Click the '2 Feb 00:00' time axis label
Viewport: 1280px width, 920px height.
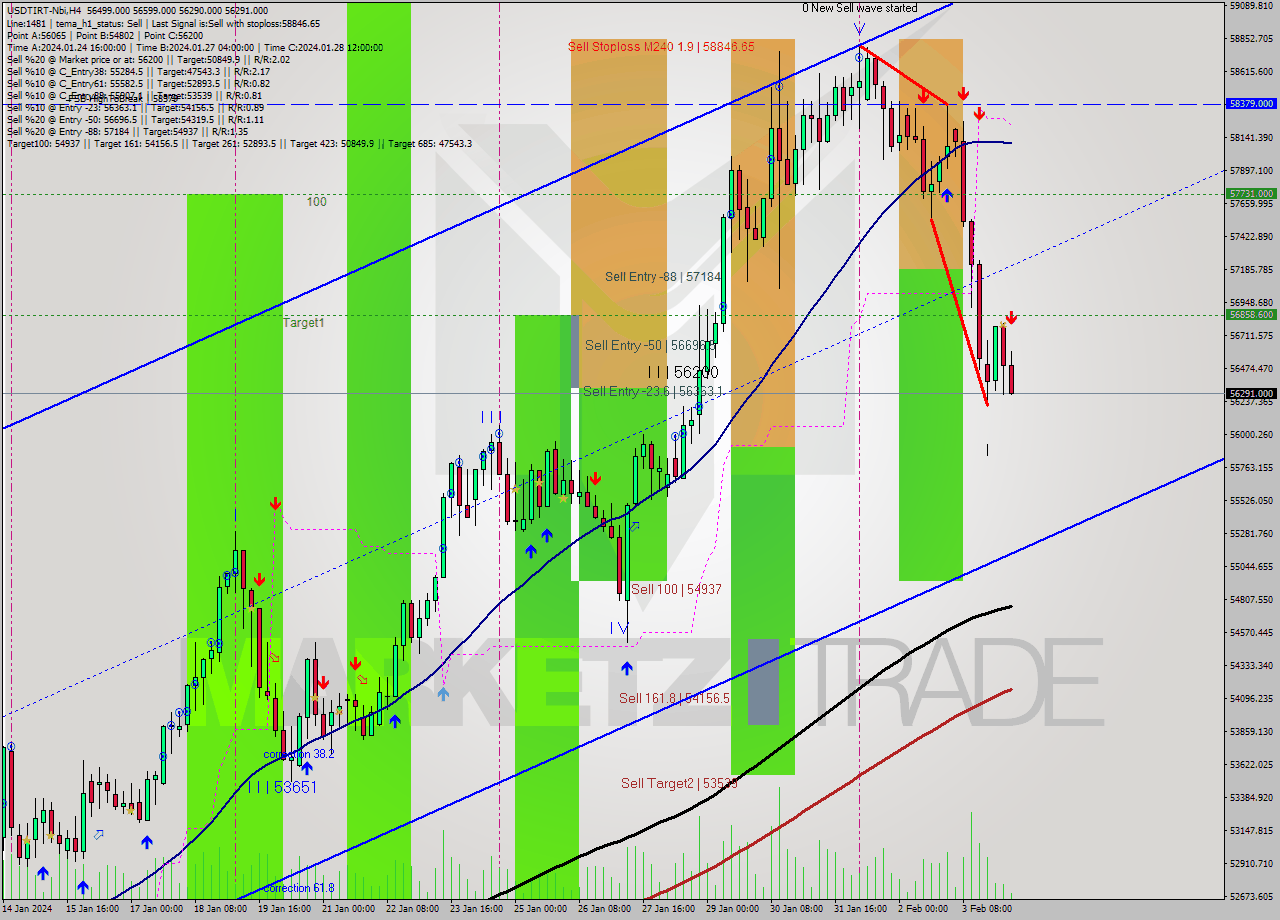click(x=923, y=909)
